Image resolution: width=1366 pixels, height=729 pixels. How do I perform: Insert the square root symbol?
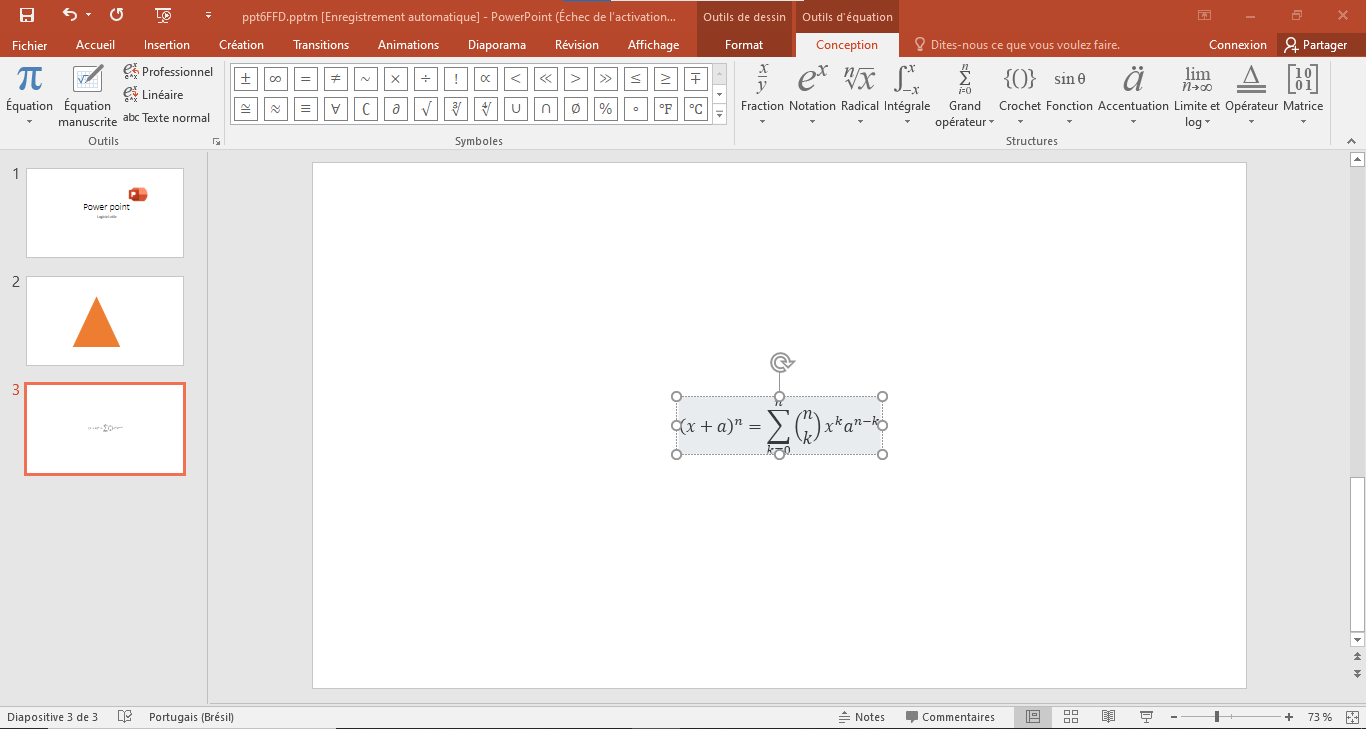click(426, 109)
